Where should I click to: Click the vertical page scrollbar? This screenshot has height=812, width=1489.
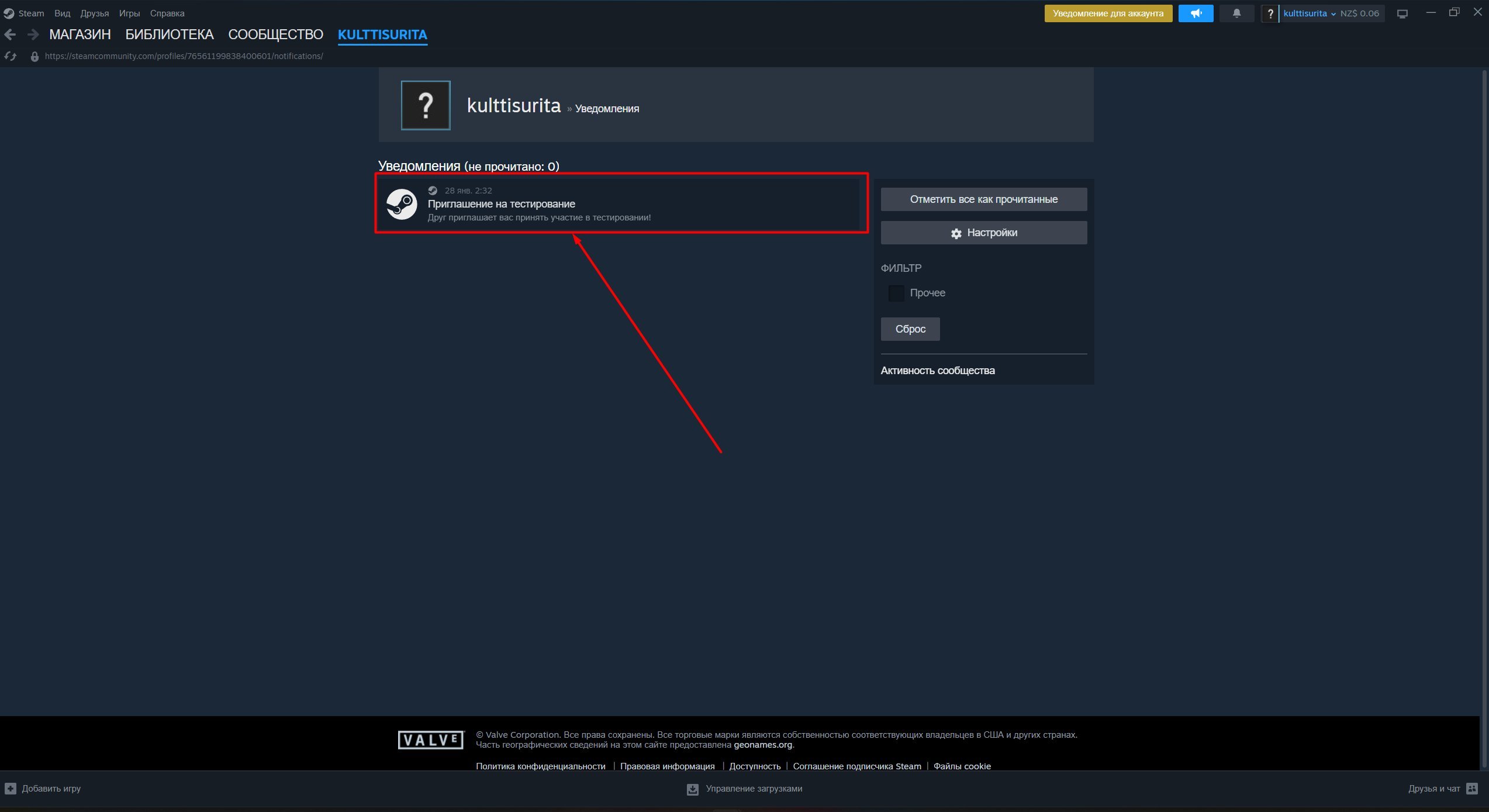pos(1484,418)
